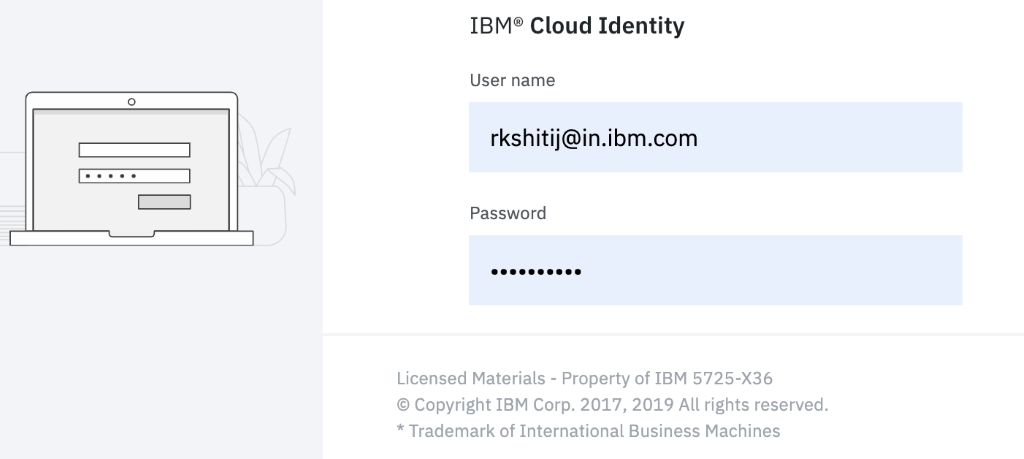Click 'Licensed Materials - Property of IBM 5725-X36' text
The height and width of the screenshot is (459, 1024).
point(584,378)
